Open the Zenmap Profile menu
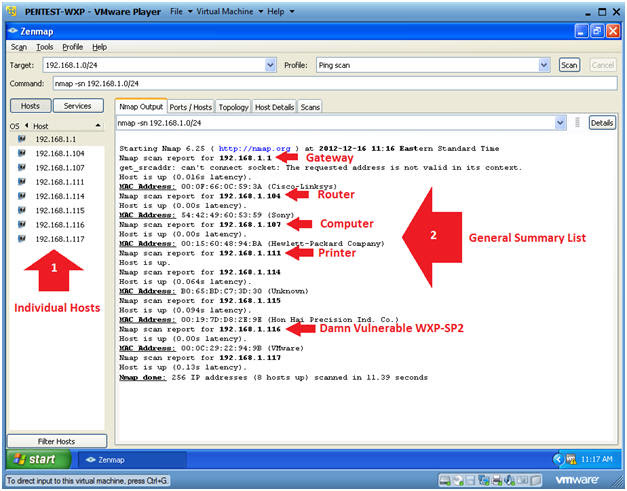 [72, 47]
